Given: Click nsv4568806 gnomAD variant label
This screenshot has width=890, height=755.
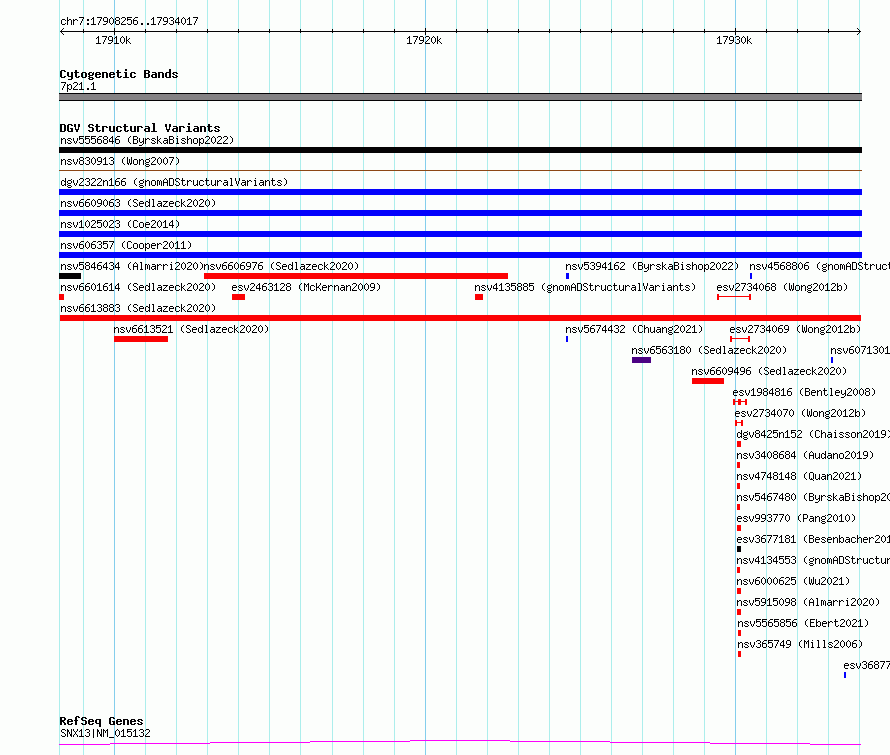Looking at the screenshot, I should 819,266.
